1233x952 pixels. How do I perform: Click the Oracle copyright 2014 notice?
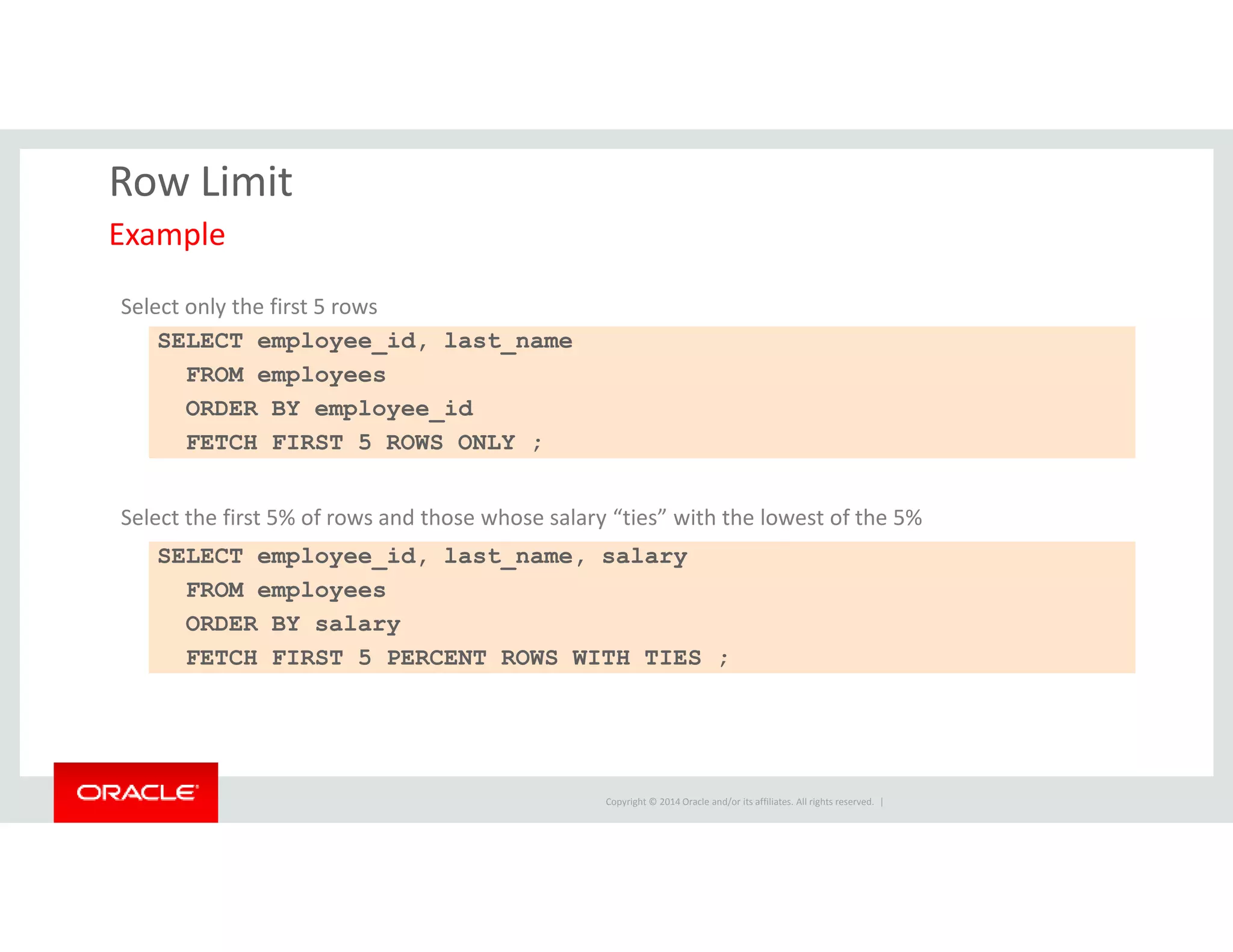tap(739, 802)
